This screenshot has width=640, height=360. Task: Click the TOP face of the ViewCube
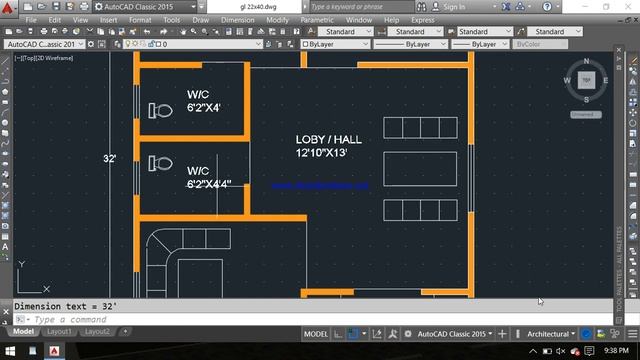587,80
